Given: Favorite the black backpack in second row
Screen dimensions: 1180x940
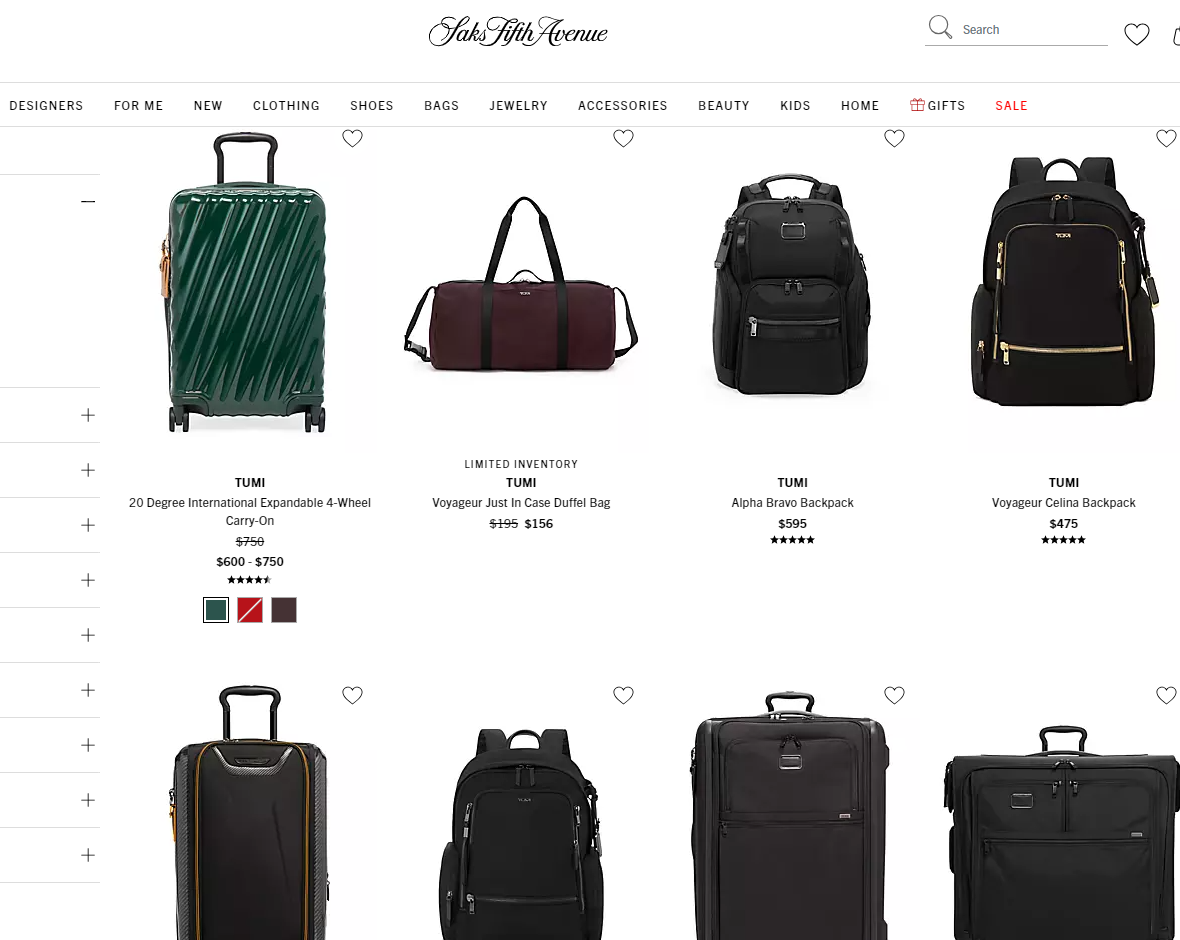Looking at the screenshot, I should tap(623, 695).
